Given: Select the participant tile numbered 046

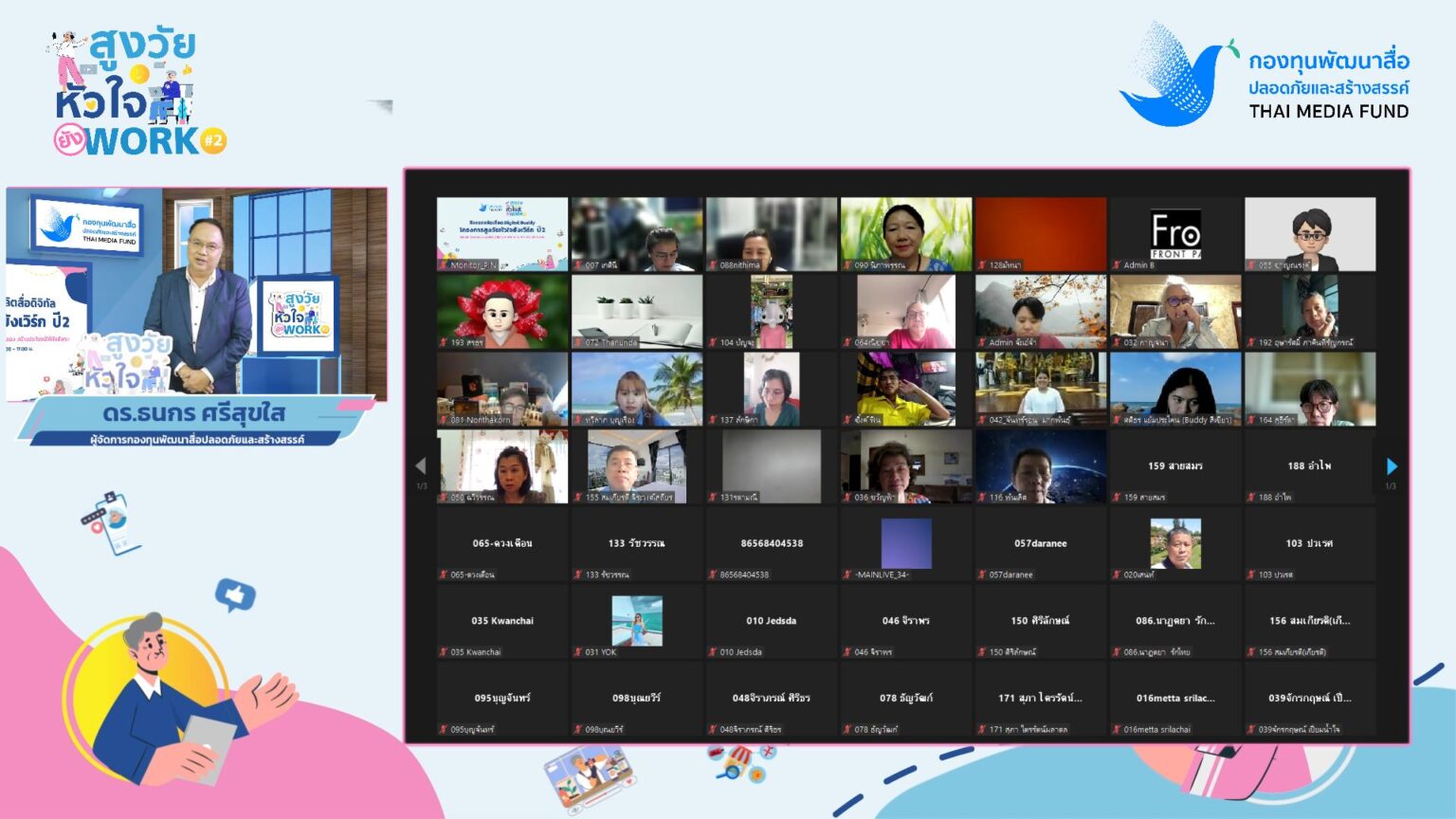Looking at the screenshot, I should (x=906, y=622).
